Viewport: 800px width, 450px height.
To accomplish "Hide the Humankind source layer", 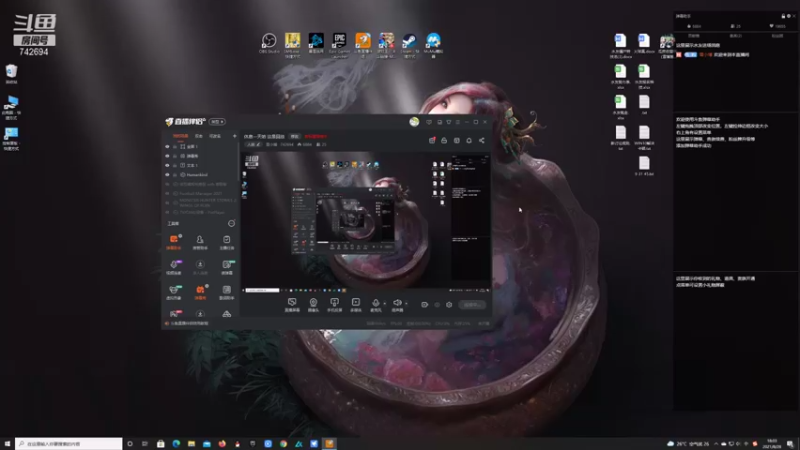I will pyautogui.click(x=167, y=174).
